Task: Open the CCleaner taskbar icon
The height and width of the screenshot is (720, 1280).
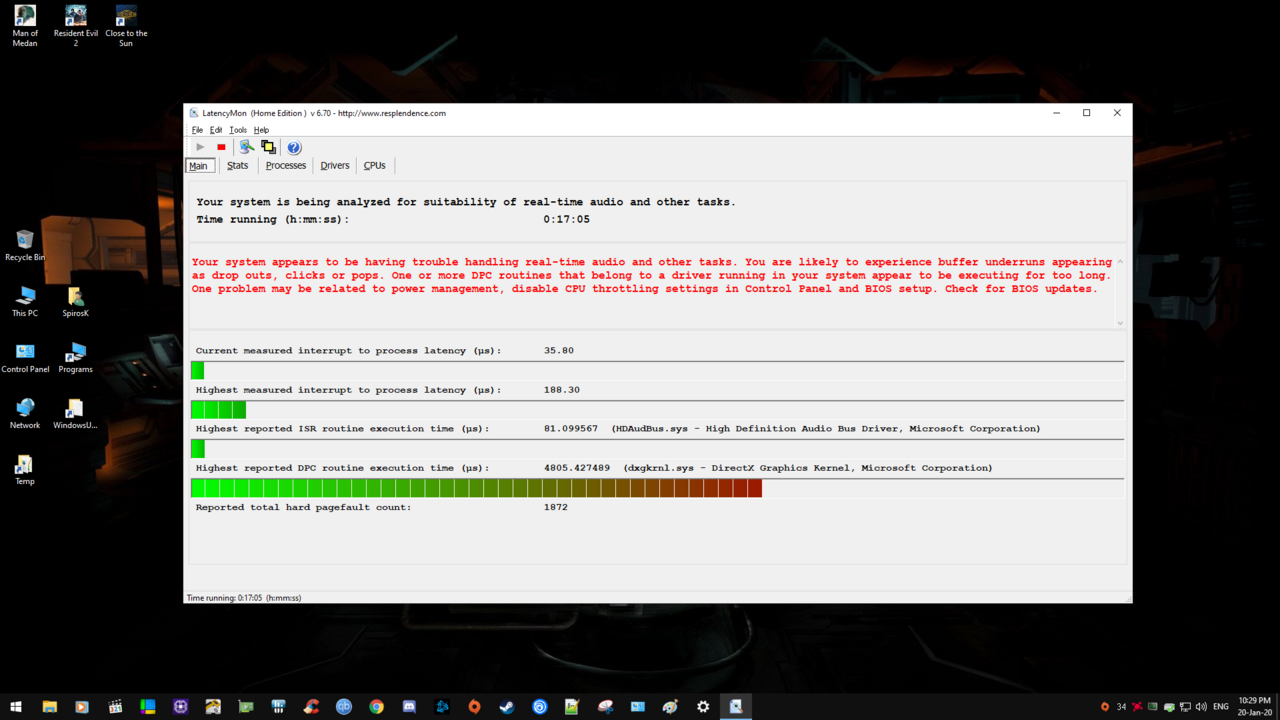Action: click(311, 706)
